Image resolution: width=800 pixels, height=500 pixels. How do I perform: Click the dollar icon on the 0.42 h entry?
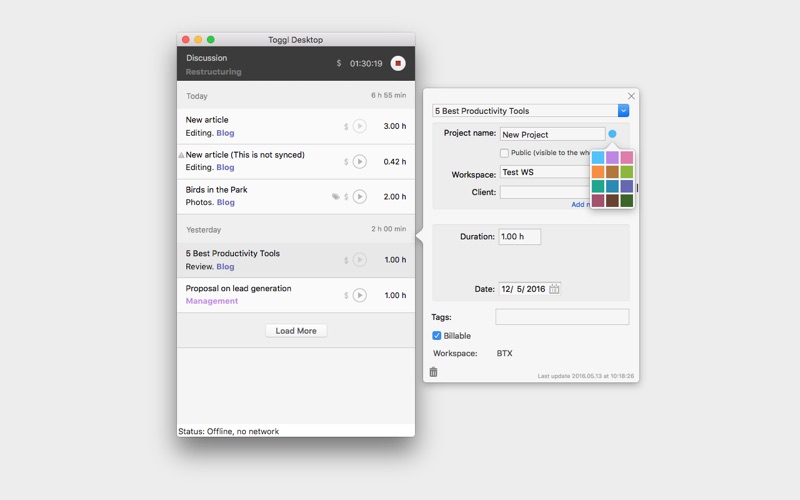click(x=346, y=162)
